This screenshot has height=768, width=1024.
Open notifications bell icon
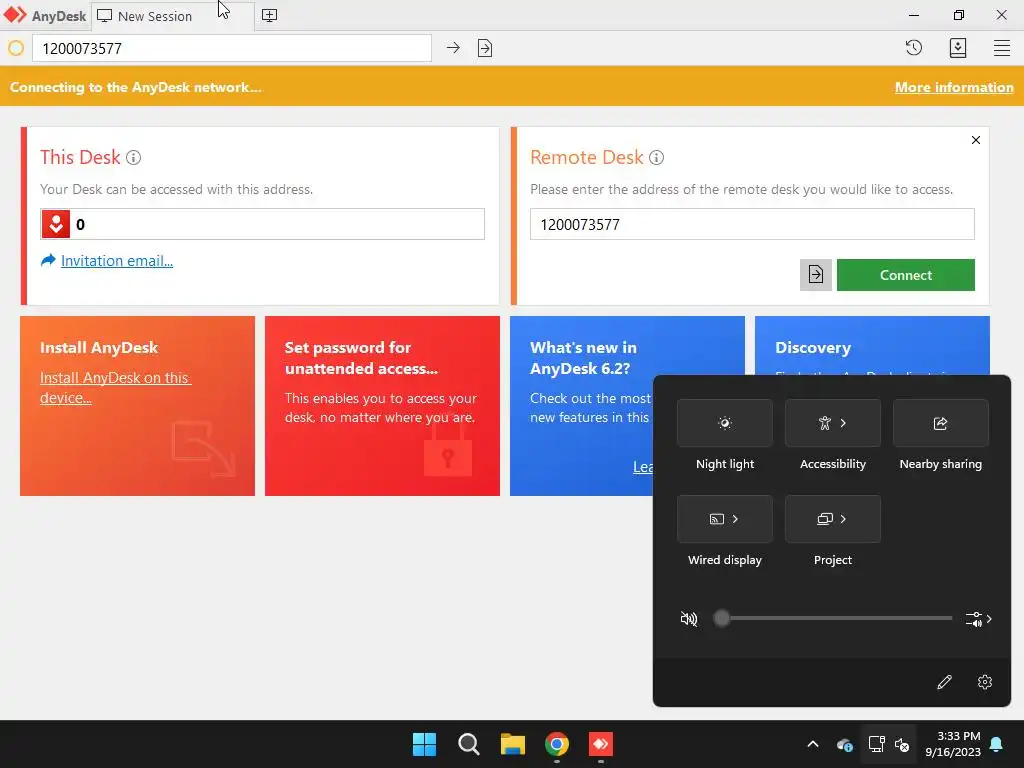pyautogui.click(x=997, y=744)
